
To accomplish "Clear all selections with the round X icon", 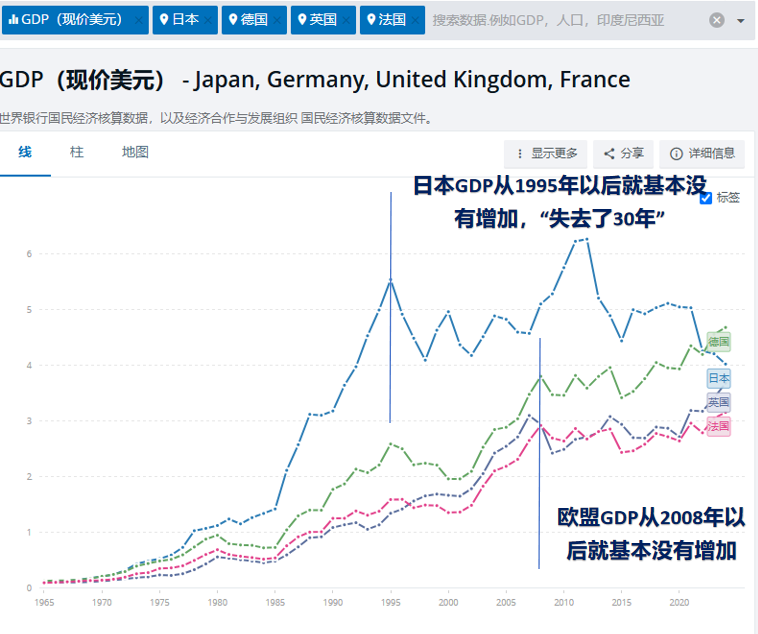I will 717,20.
